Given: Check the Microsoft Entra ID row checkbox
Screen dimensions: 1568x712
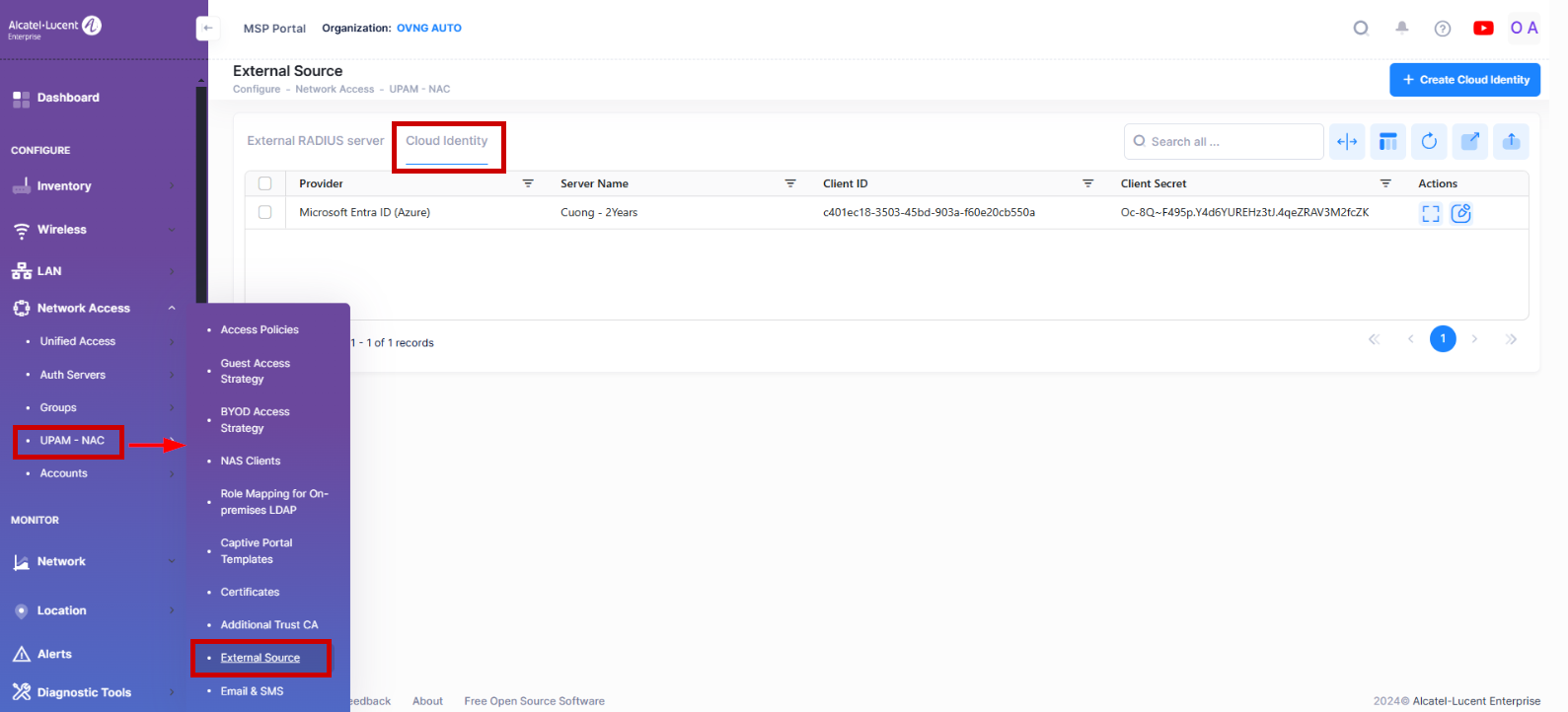Looking at the screenshot, I should pyautogui.click(x=264, y=212).
